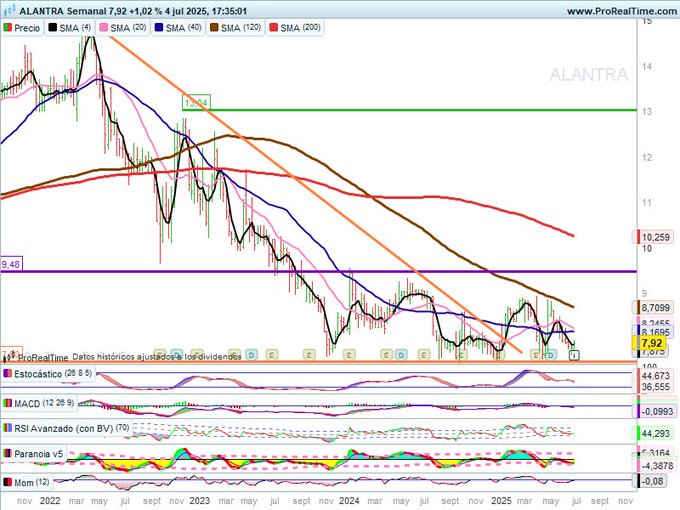Click the info 'i' marker on the latest bar

pos(574,356)
